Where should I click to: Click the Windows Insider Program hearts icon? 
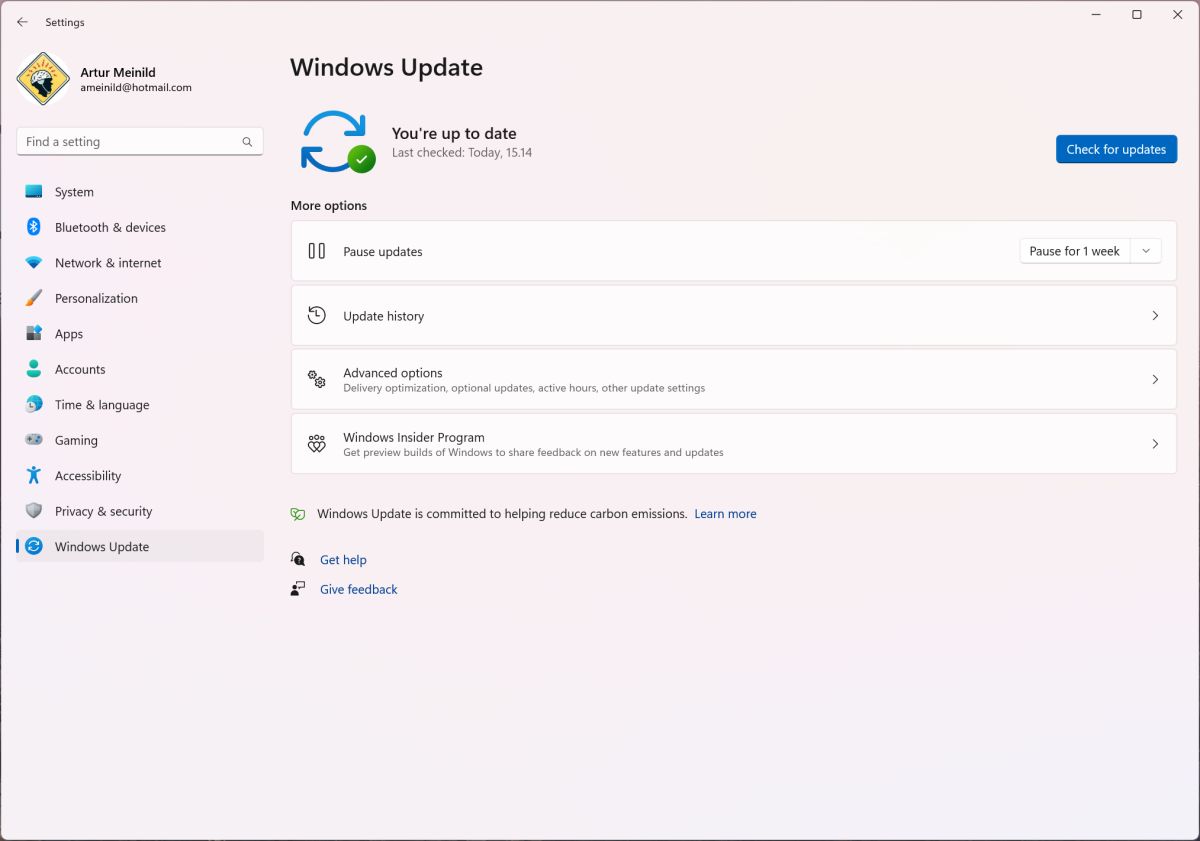coord(317,444)
